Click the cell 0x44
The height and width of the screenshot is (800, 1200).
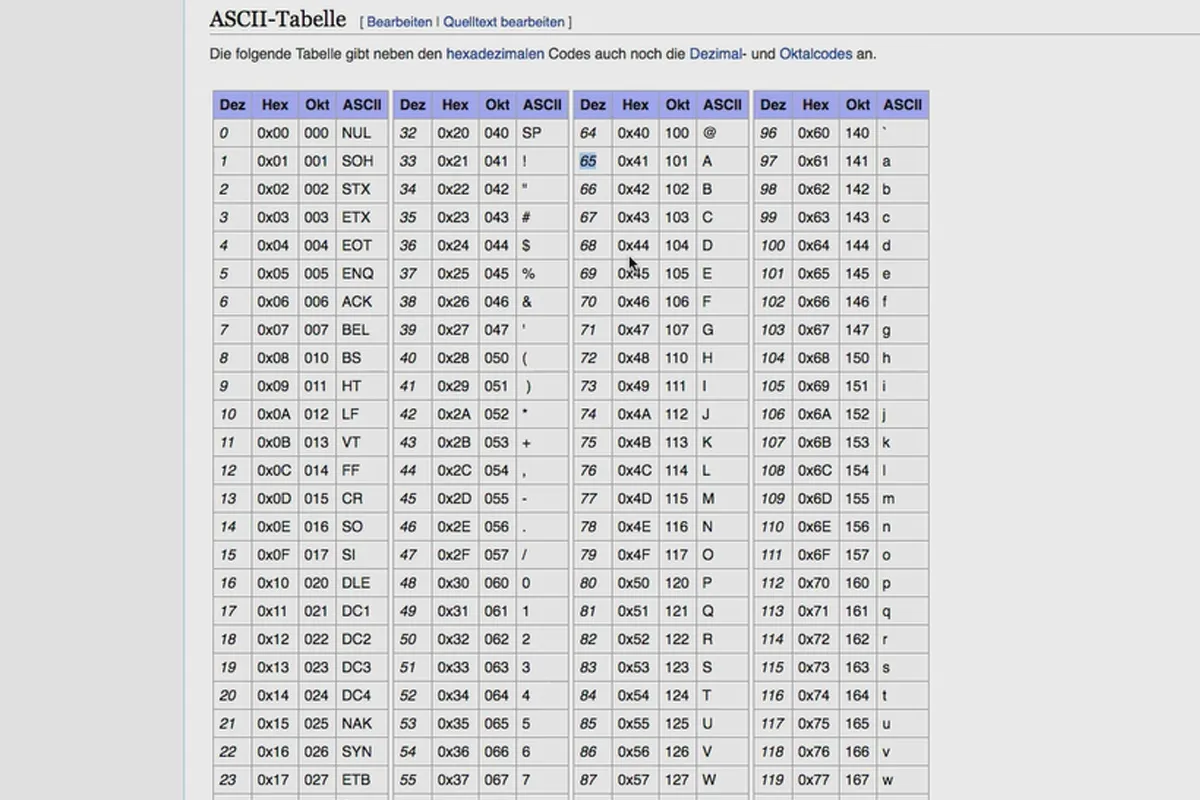point(634,245)
